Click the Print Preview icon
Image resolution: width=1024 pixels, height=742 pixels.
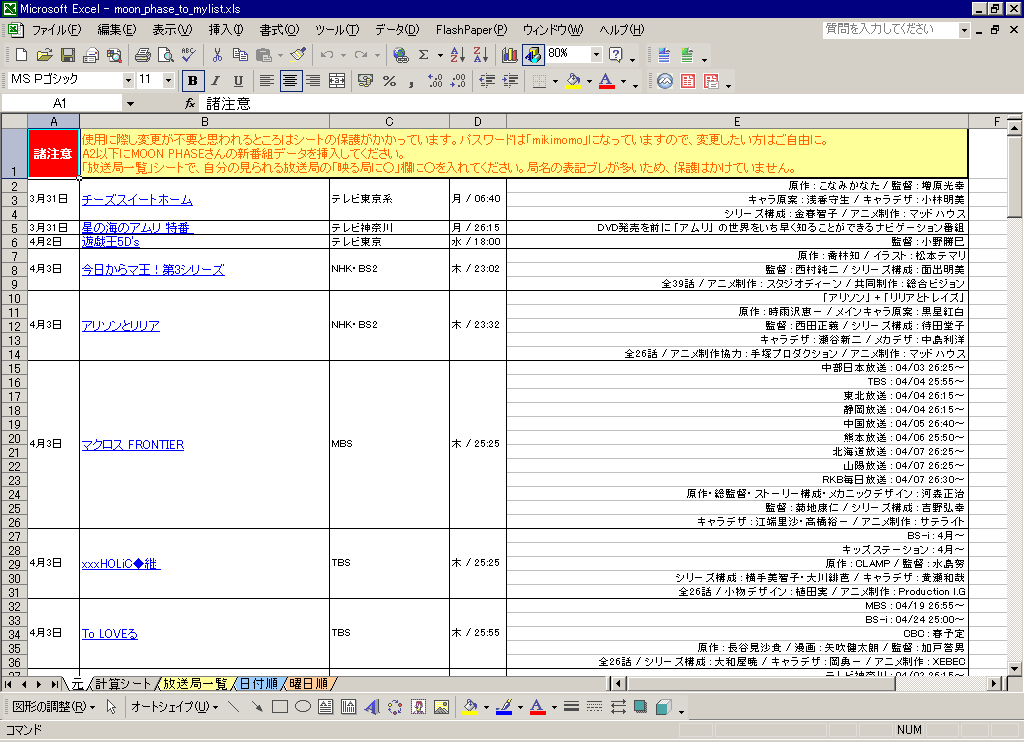point(166,55)
